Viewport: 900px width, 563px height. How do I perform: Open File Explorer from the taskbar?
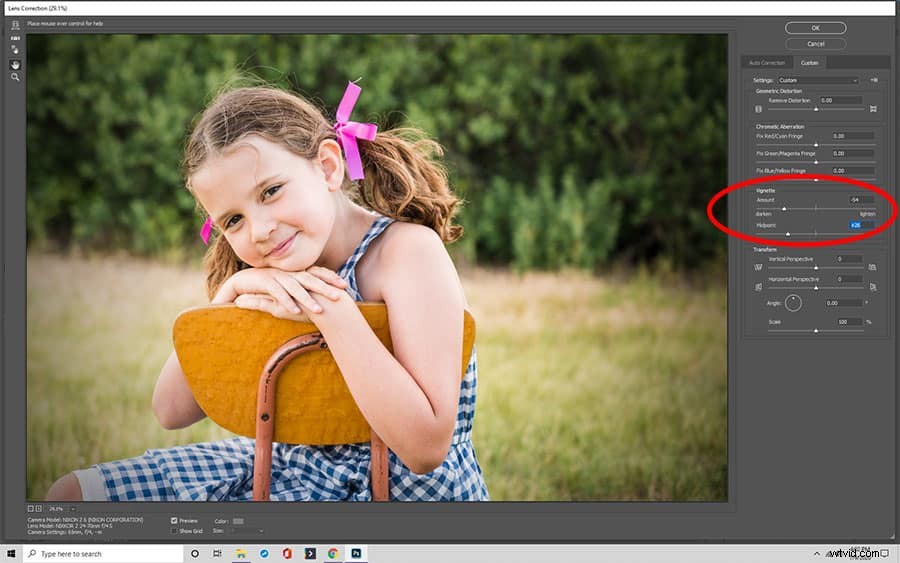point(240,554)
